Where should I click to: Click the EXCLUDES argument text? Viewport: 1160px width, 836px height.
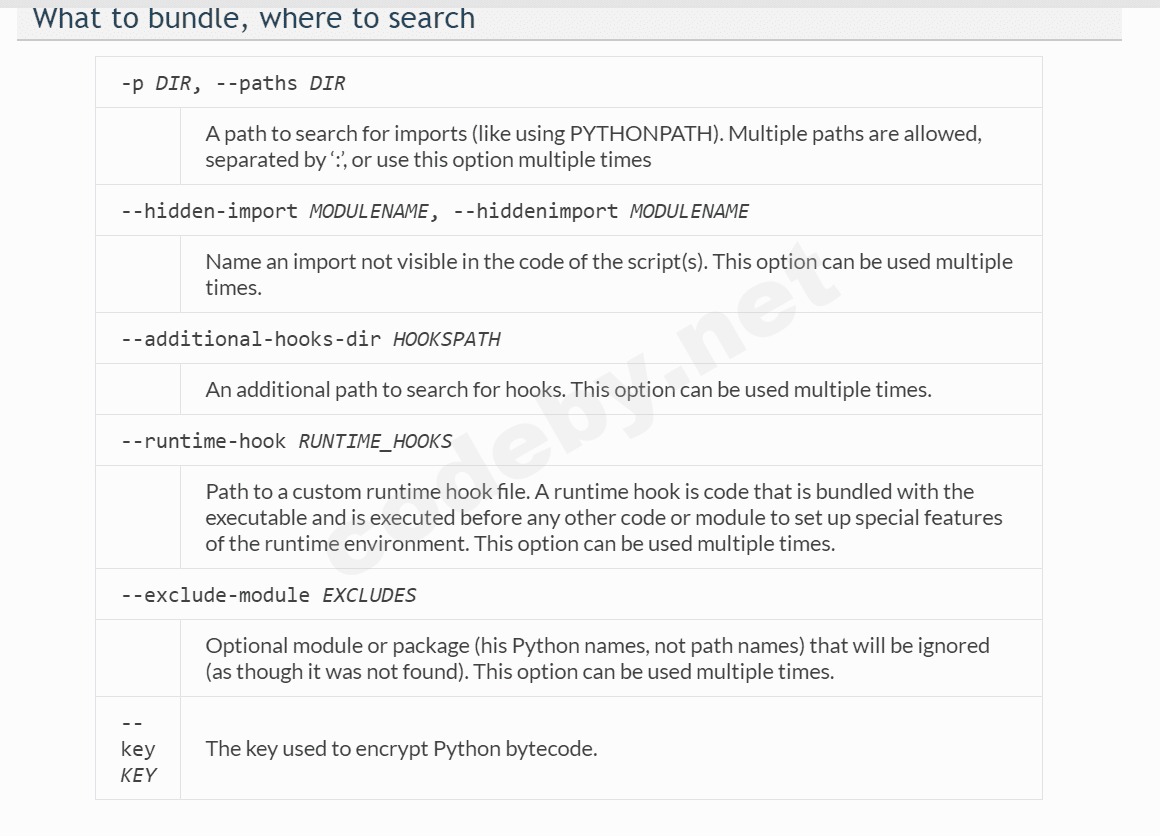pyautogui.click(x=369, y=595)
